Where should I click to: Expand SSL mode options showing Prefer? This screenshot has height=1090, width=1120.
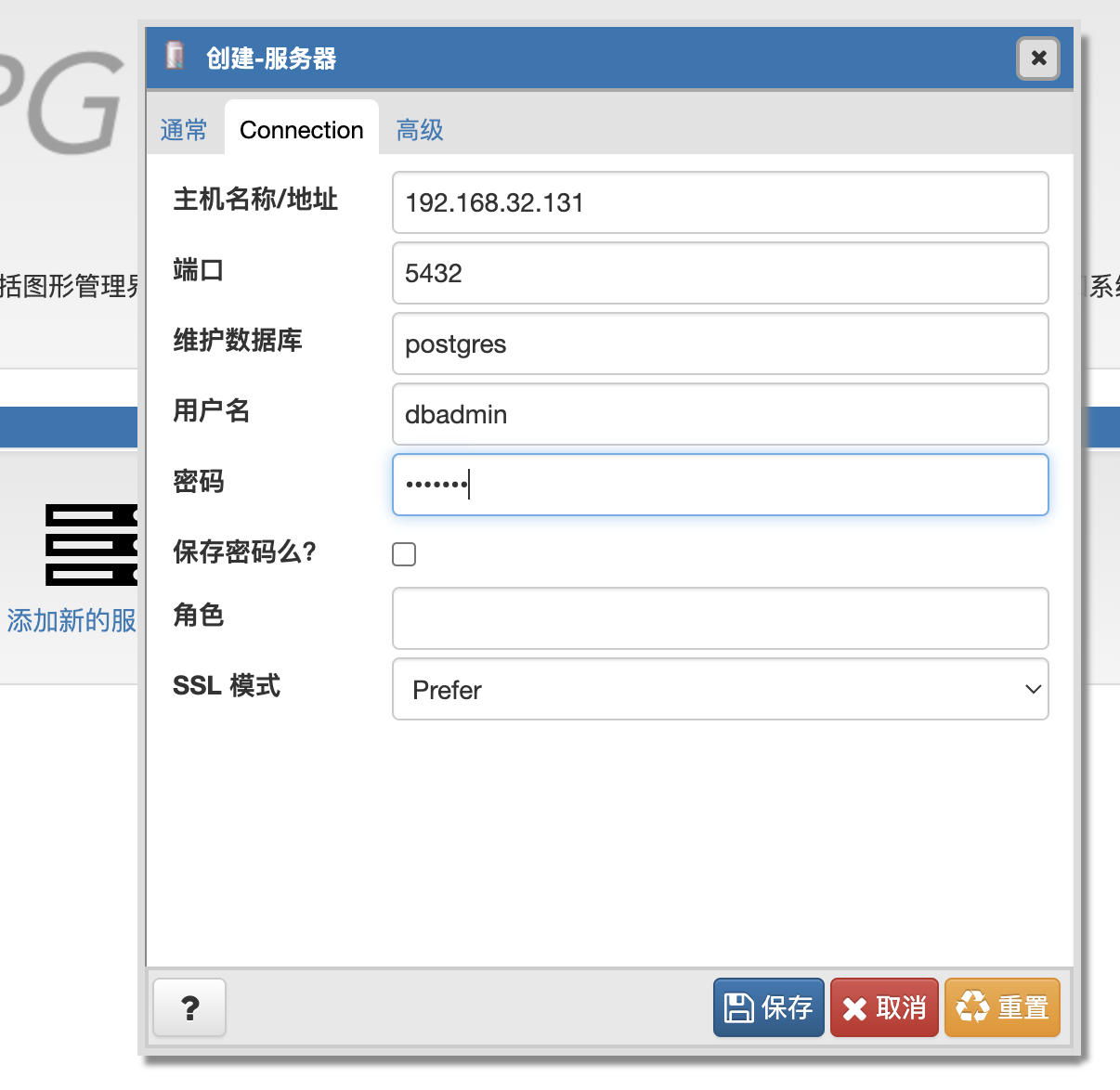(x=720, y=689)
